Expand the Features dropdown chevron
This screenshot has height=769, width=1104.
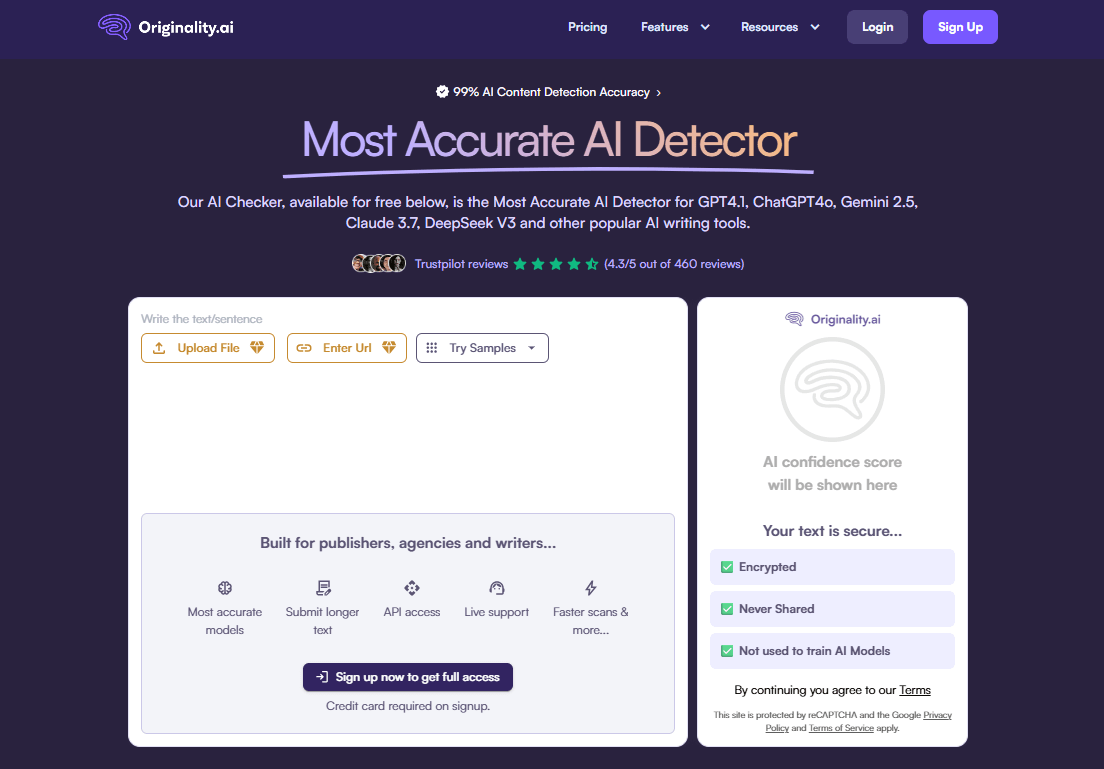click(x=705, y=27)
